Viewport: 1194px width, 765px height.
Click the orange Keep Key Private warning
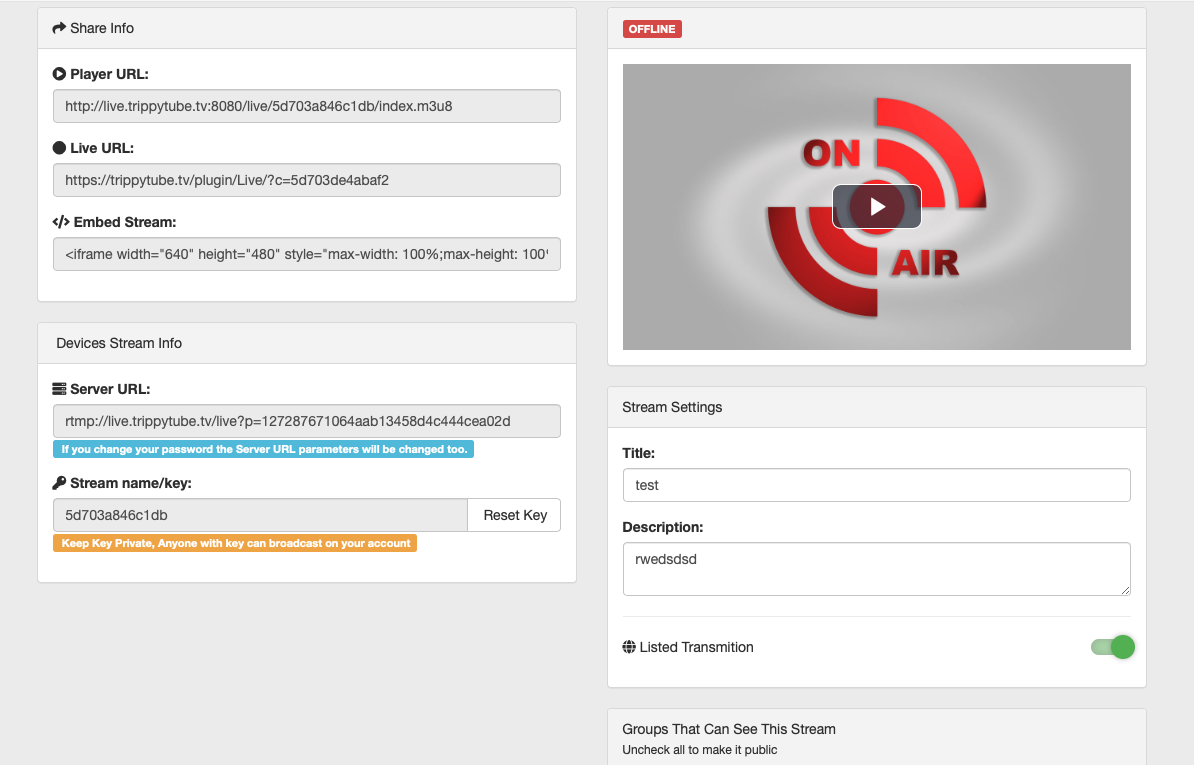[235, 543]
